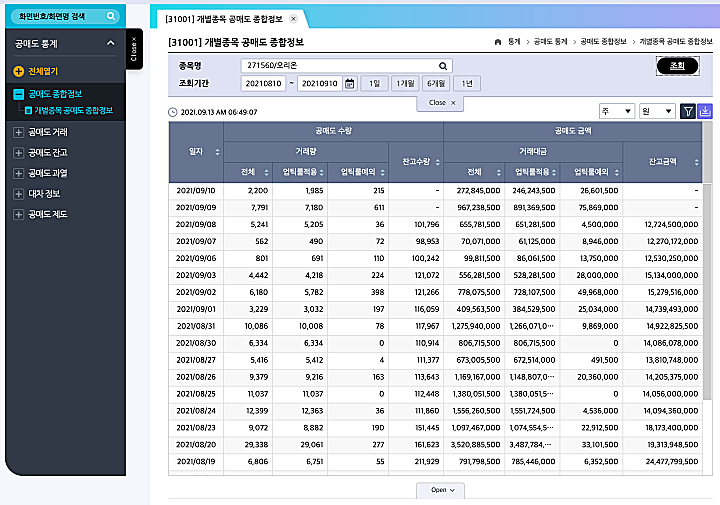The image size is (720, 505).
Task: Click the 전체열기 expand-all link
Action: click(x=43, y=71)
